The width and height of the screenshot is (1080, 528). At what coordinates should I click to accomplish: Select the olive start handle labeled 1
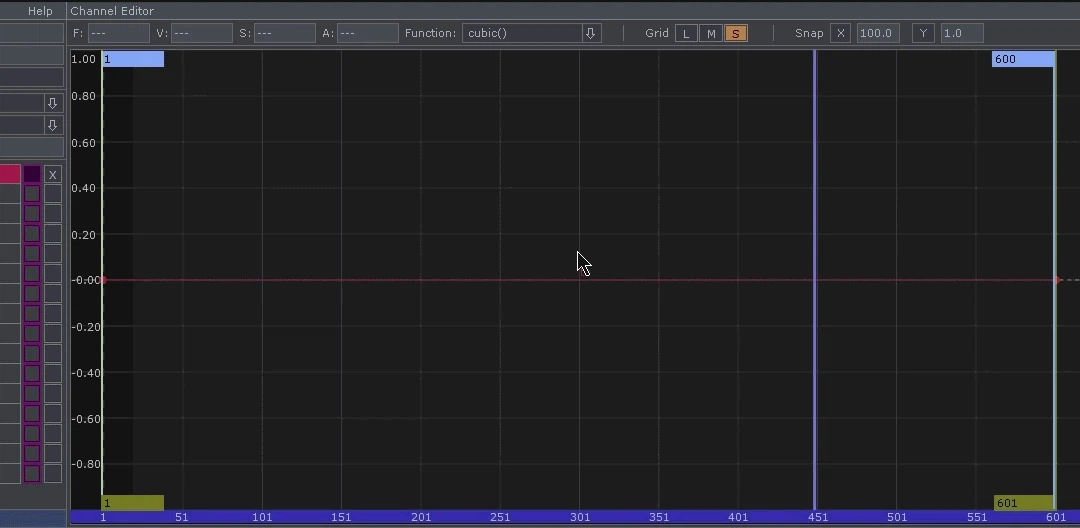(x=133, y=503)
